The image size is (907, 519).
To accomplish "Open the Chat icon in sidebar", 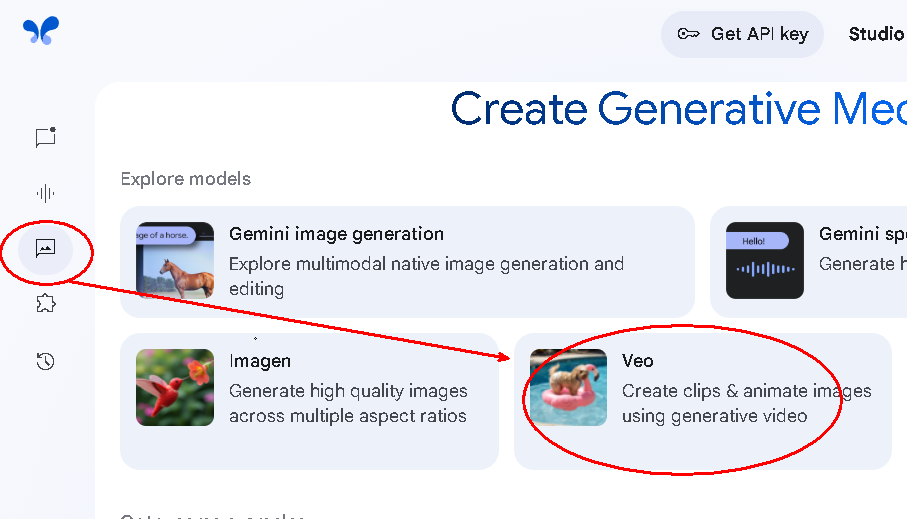I will click(45, 138).
